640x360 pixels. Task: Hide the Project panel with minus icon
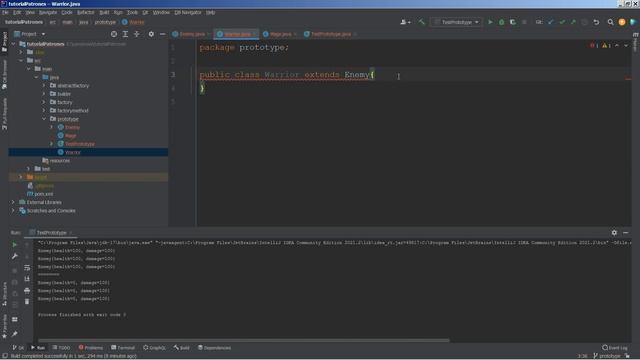click(162, 34)
